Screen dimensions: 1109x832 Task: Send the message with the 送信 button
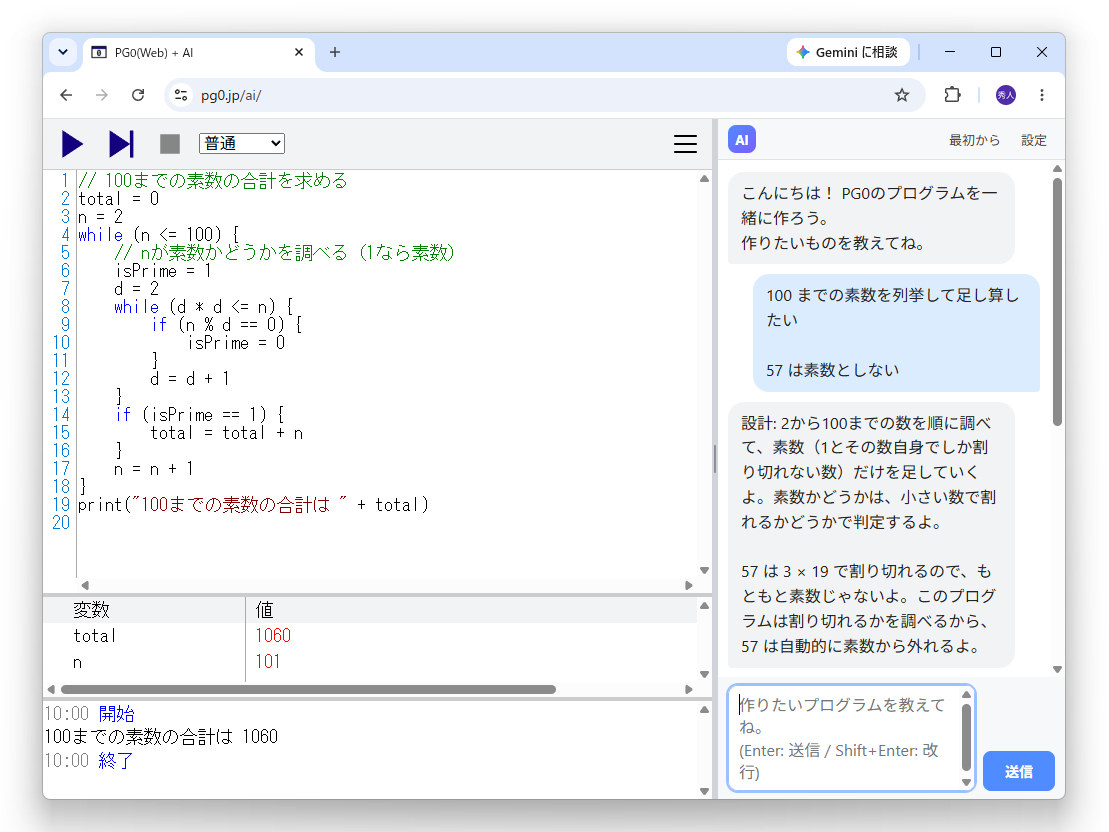point(1018,771)
